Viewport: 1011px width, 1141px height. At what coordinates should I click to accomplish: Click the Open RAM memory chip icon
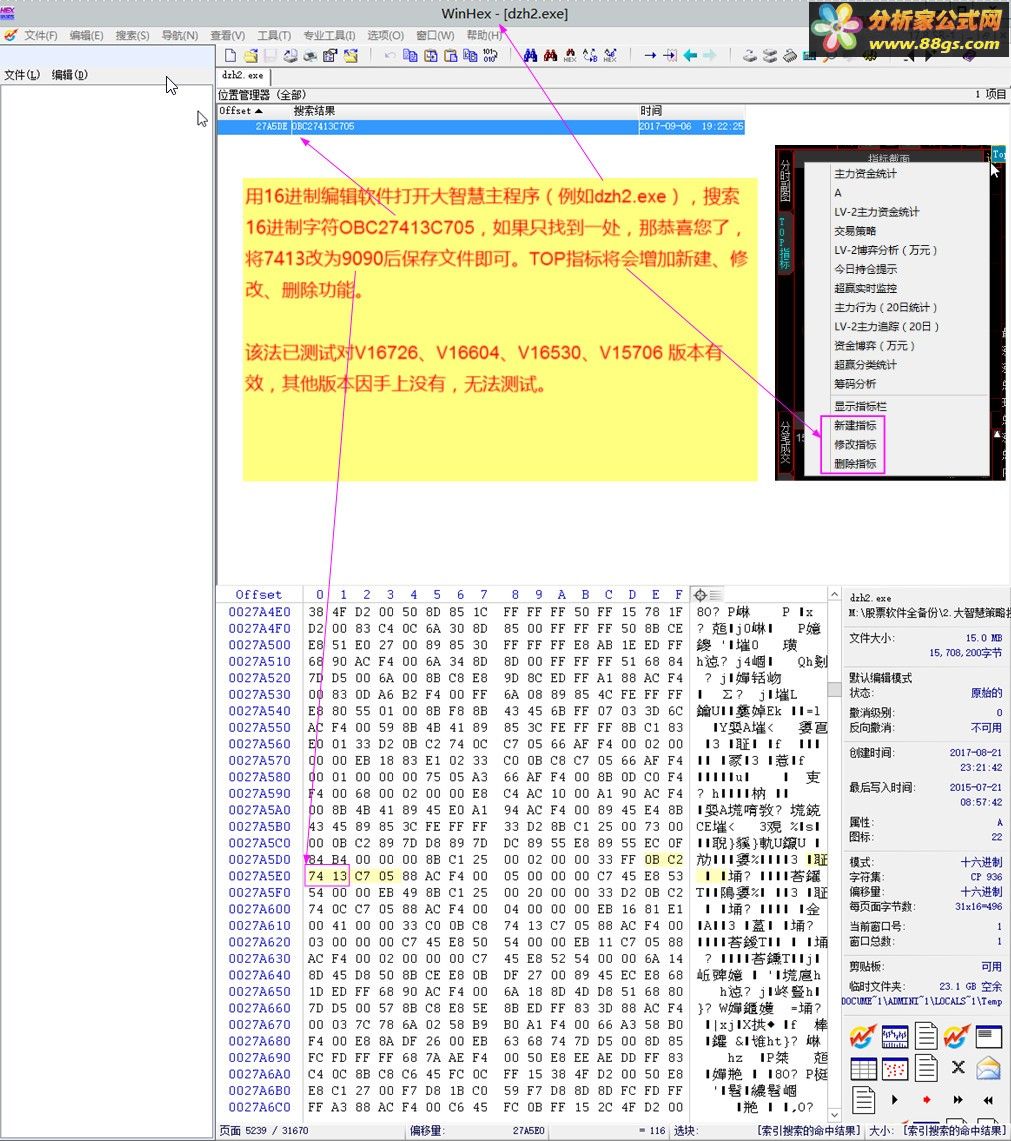[x=790, y=55]
